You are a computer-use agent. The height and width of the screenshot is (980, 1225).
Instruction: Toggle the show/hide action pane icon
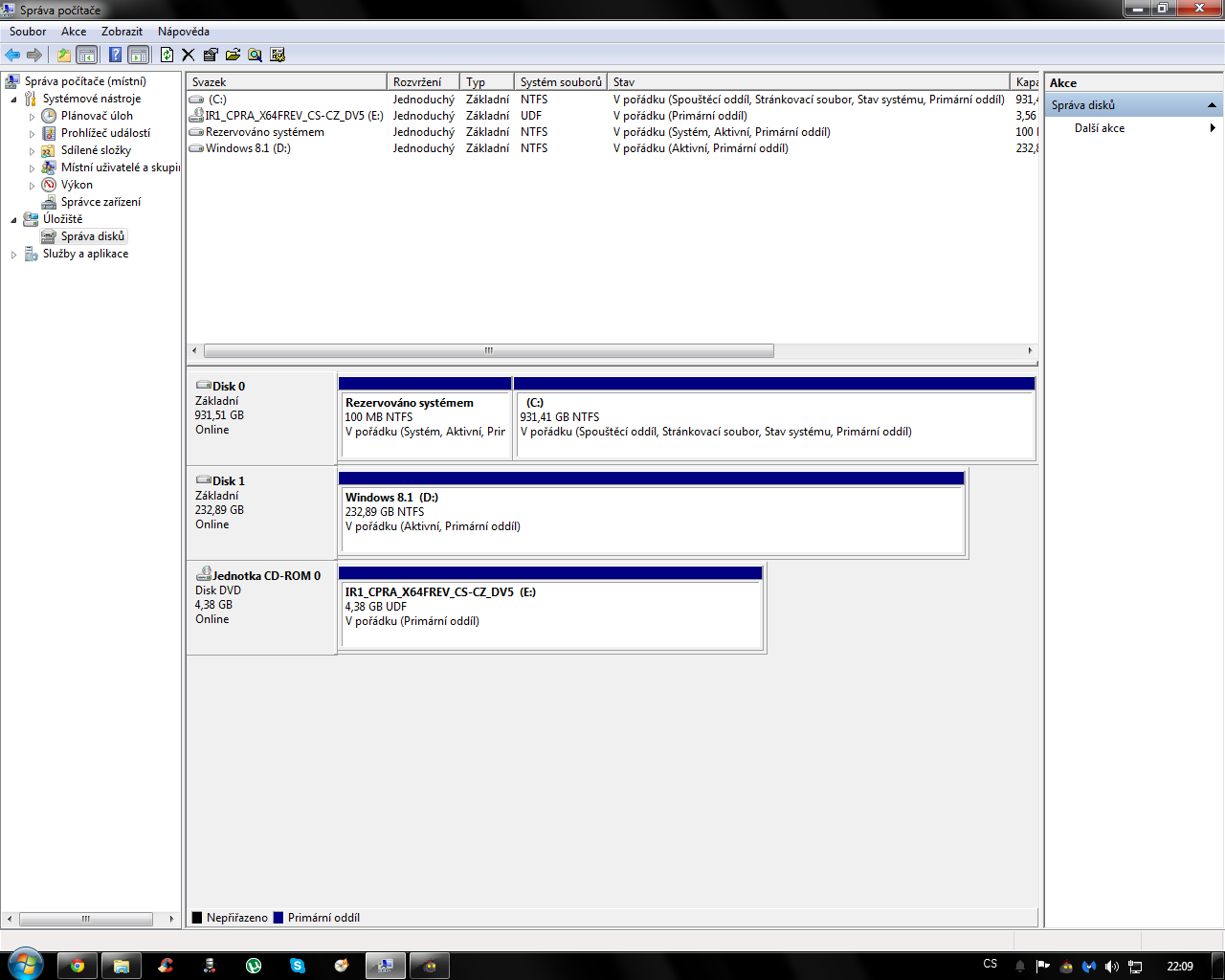pos(138,55)
